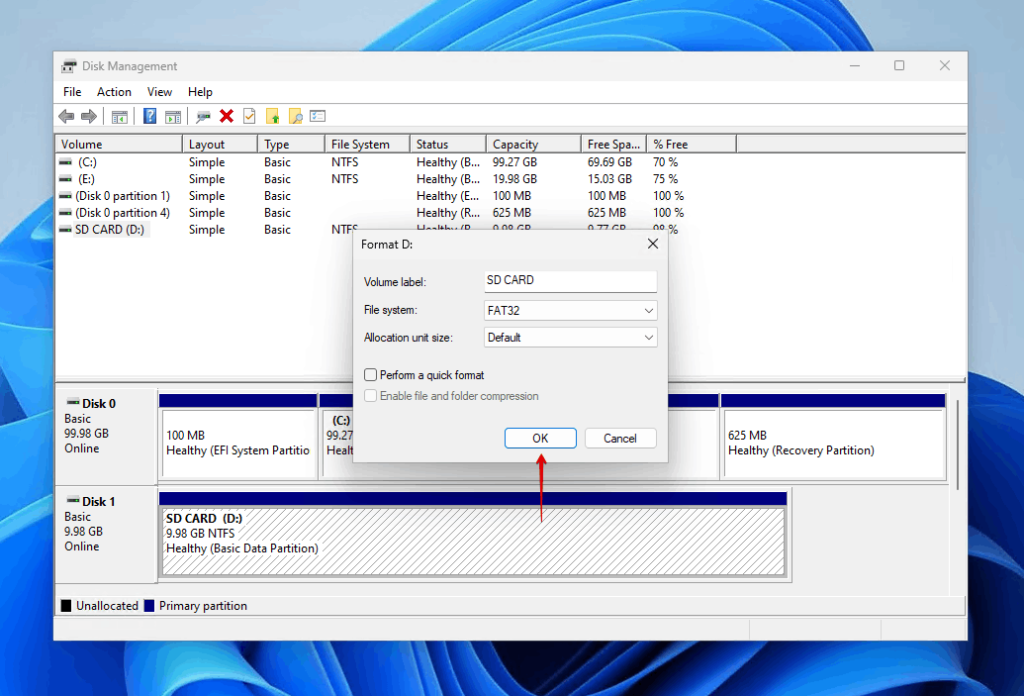Cancel the Format D: dialog
1024x696 pixels.
620,438
